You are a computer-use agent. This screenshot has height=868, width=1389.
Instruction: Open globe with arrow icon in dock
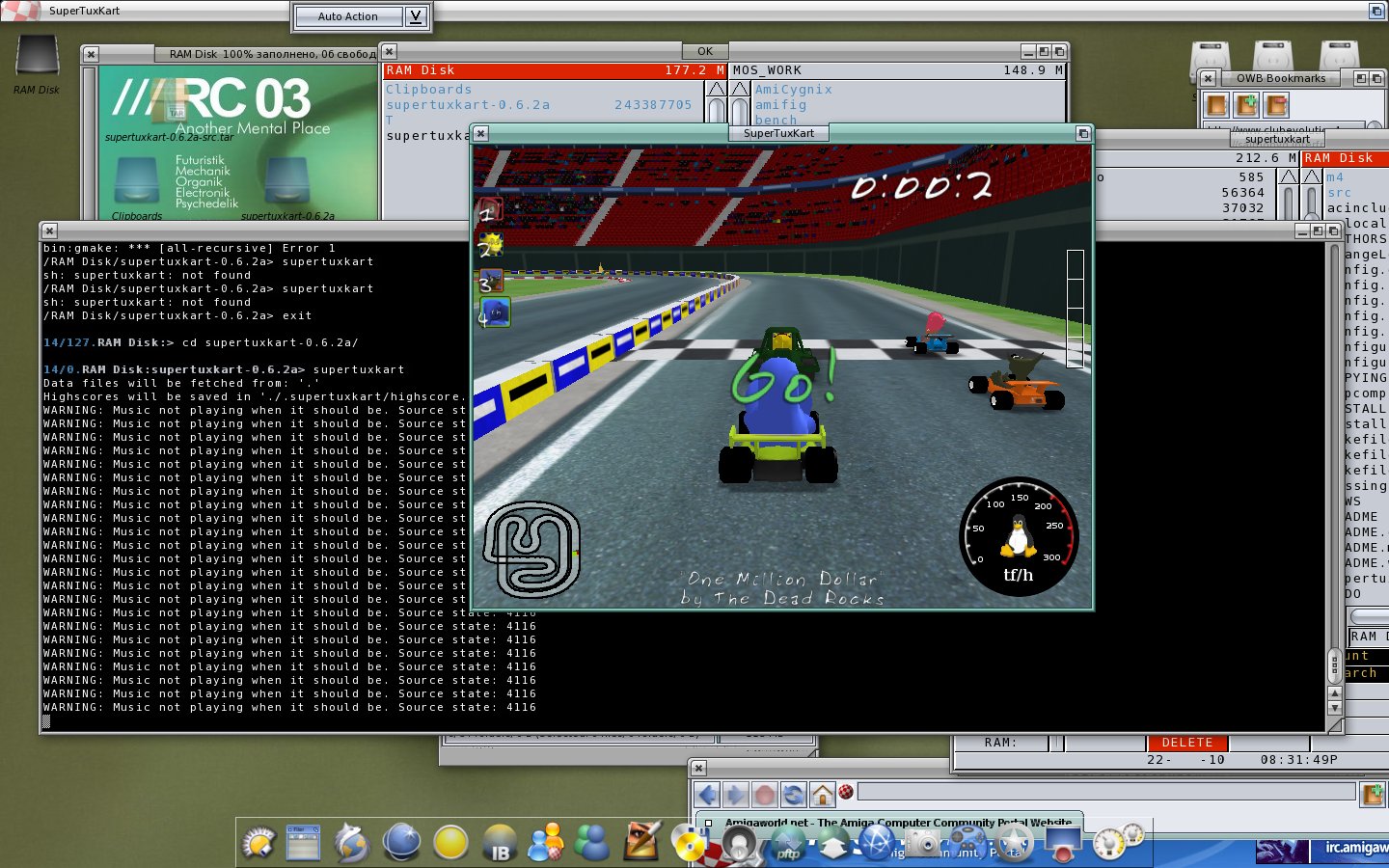tap(352, 843)
